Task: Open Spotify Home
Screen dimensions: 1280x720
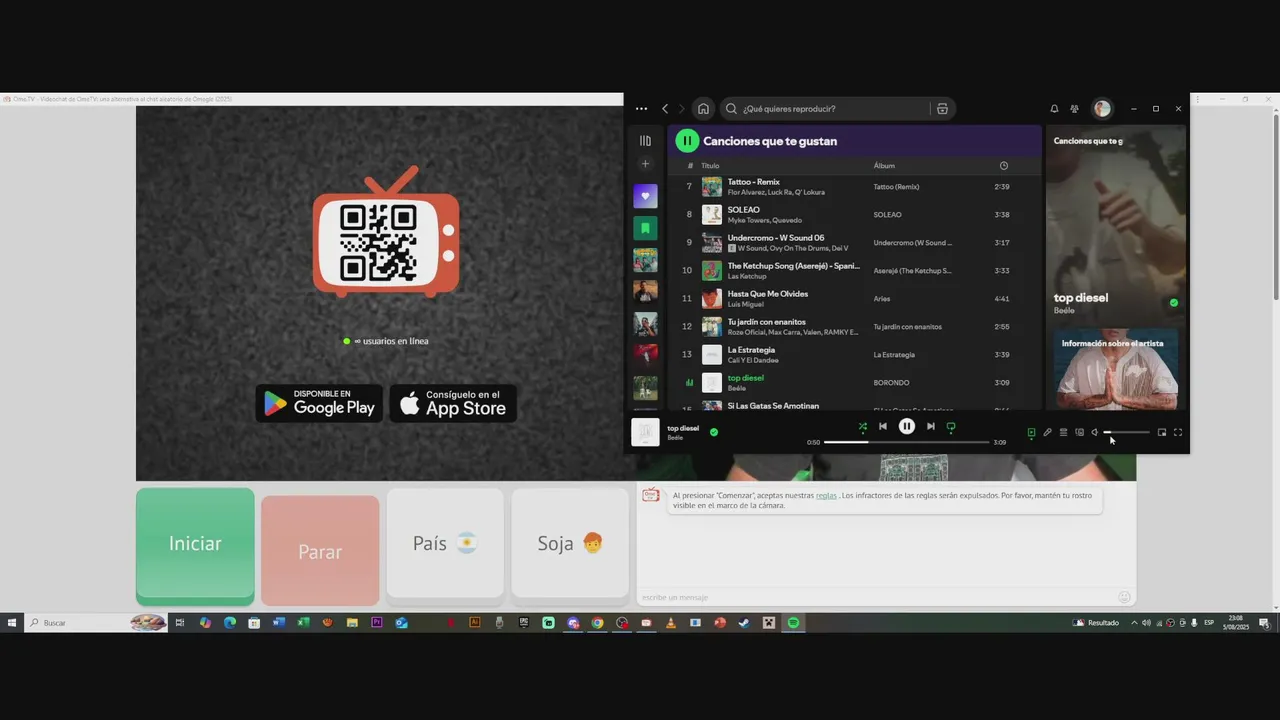Action: click(703, 109)
